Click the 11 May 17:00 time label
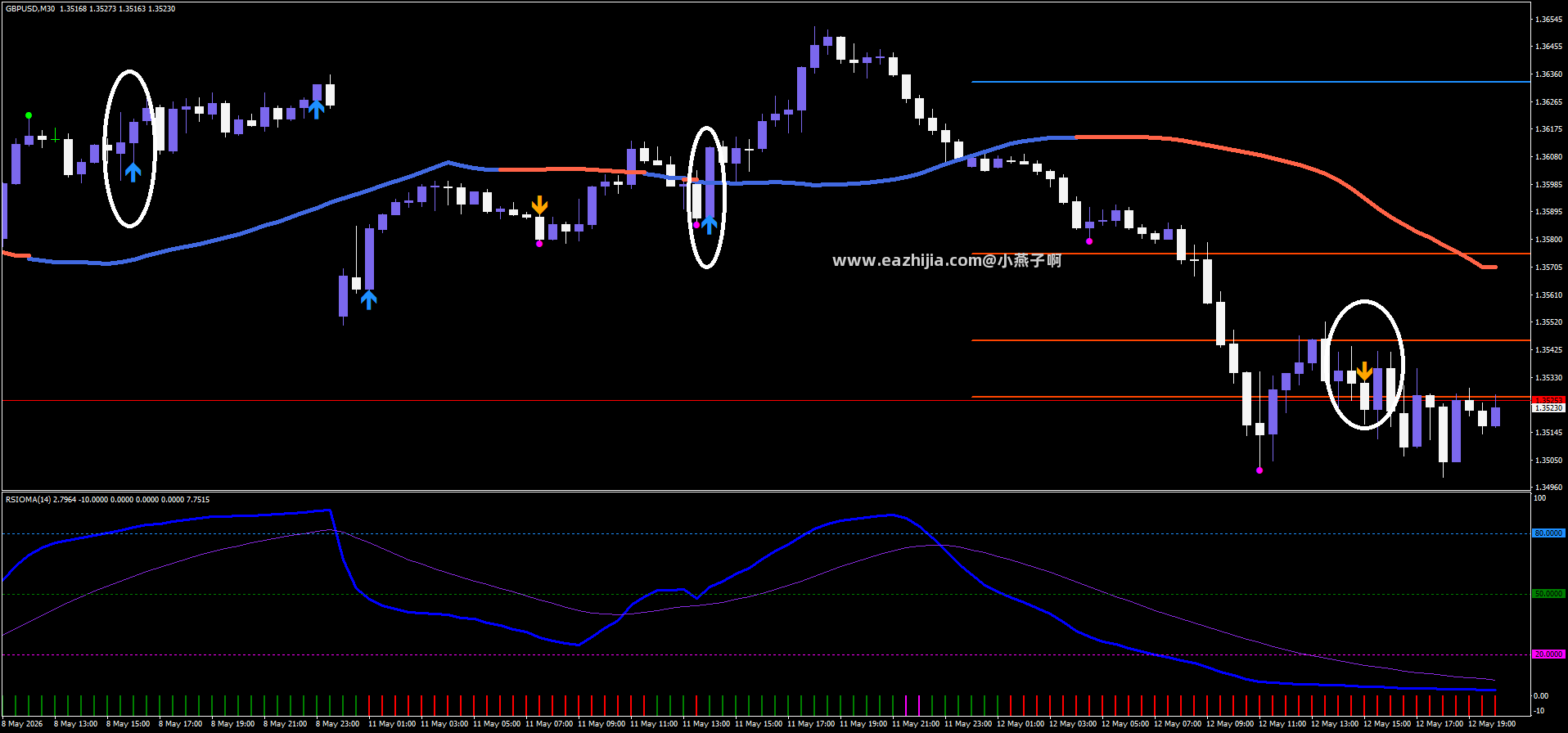 tap(811, 724)
